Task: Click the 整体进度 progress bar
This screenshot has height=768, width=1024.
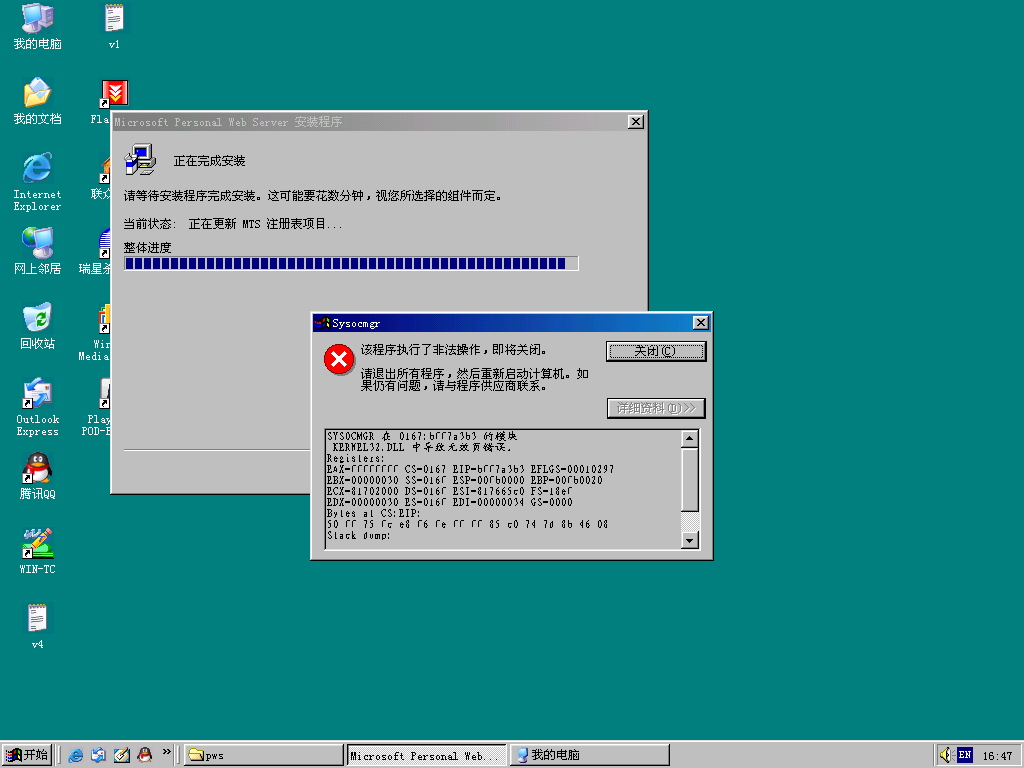Action: pyautogui.click(x=351, y=263)
